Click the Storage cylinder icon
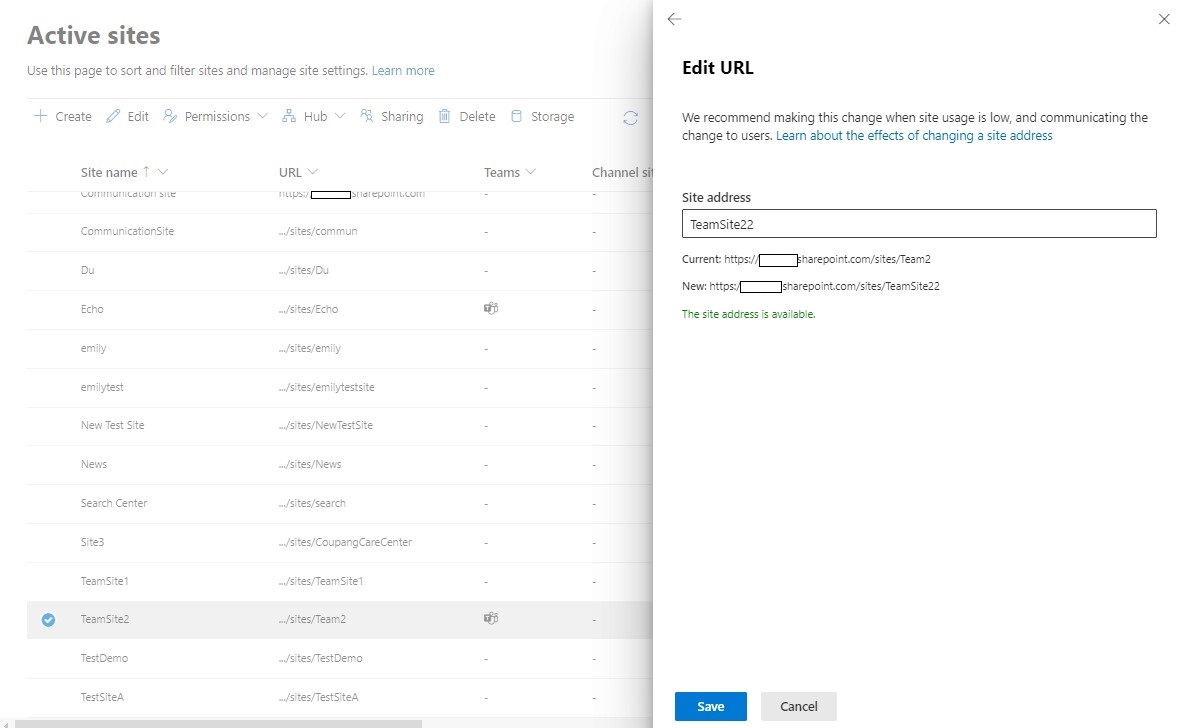This screenshot has width=1186, height=728. coord(517,116)
